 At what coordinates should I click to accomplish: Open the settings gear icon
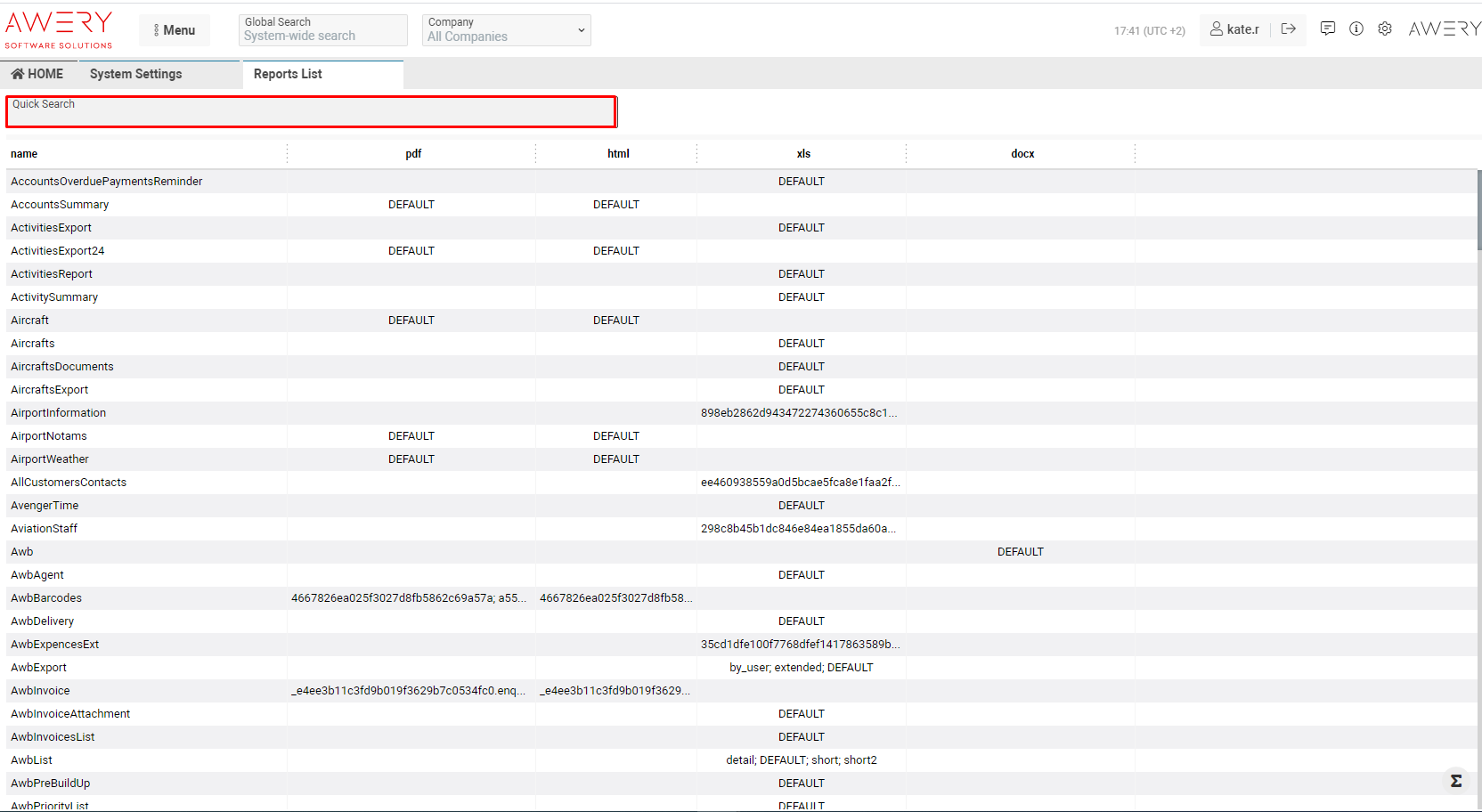click(x=1384, y=29)
